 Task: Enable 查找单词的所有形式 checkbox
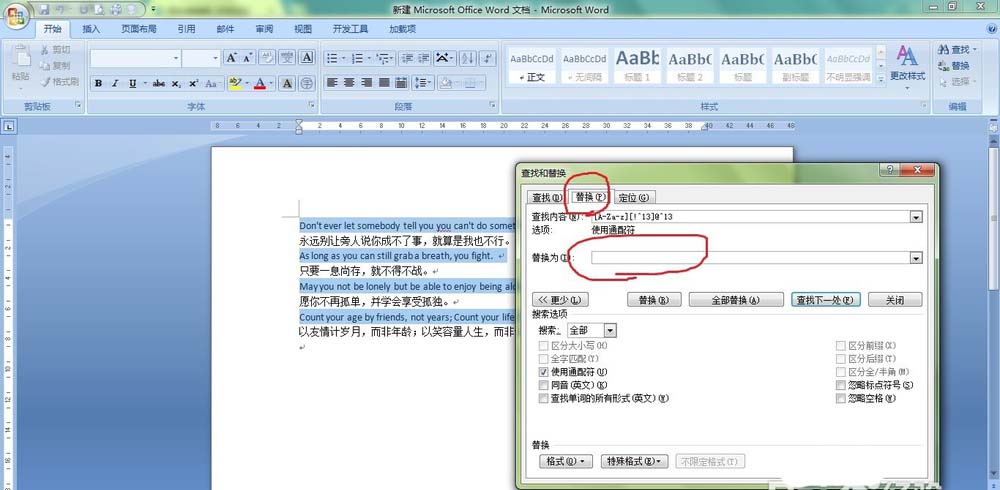pyautogui.click(x=543, y=398)
